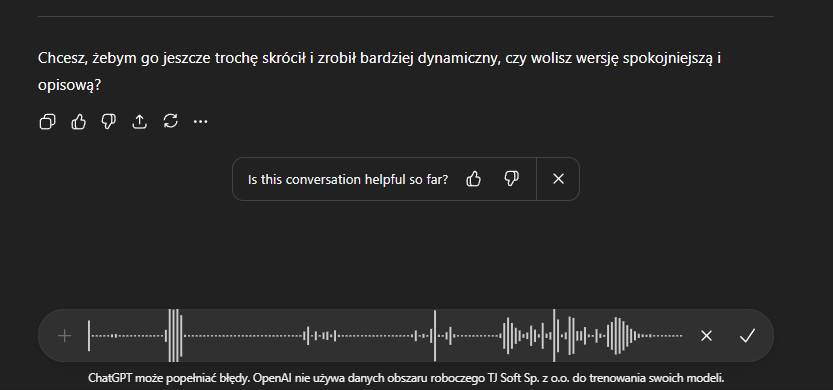Click the Is this conversation helpful question text

pyautogui.click(x=348, y=180)
